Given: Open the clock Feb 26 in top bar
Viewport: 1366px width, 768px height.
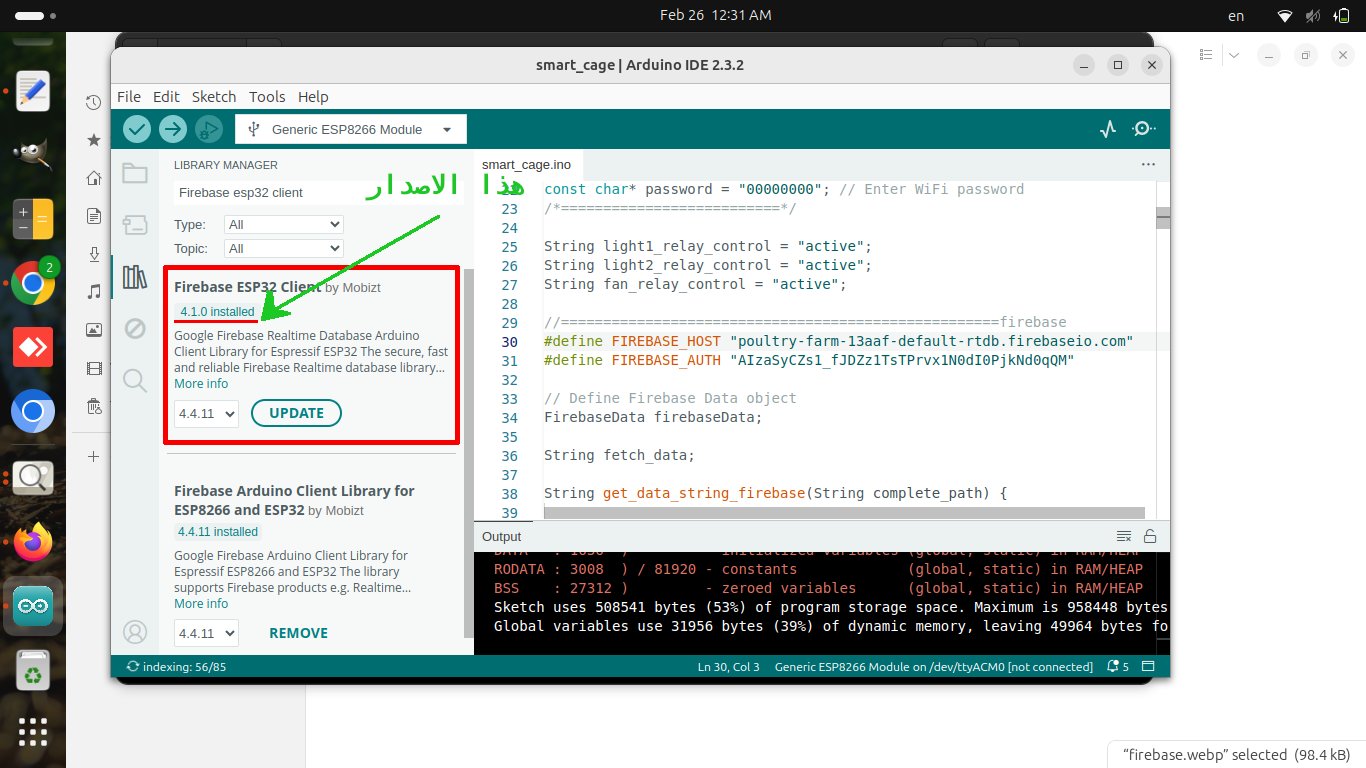Looking at the screenshot, I should (x=715, y=15).
